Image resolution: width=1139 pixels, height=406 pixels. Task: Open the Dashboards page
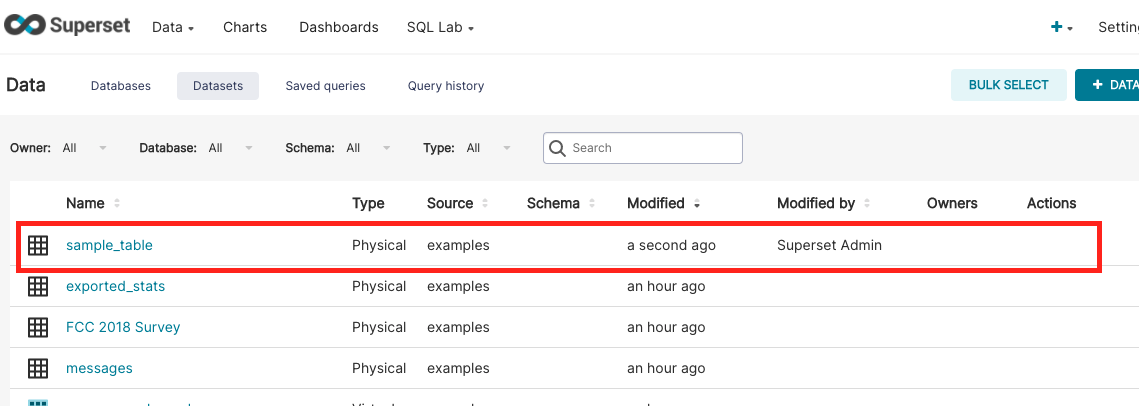[x=339, y=28]
